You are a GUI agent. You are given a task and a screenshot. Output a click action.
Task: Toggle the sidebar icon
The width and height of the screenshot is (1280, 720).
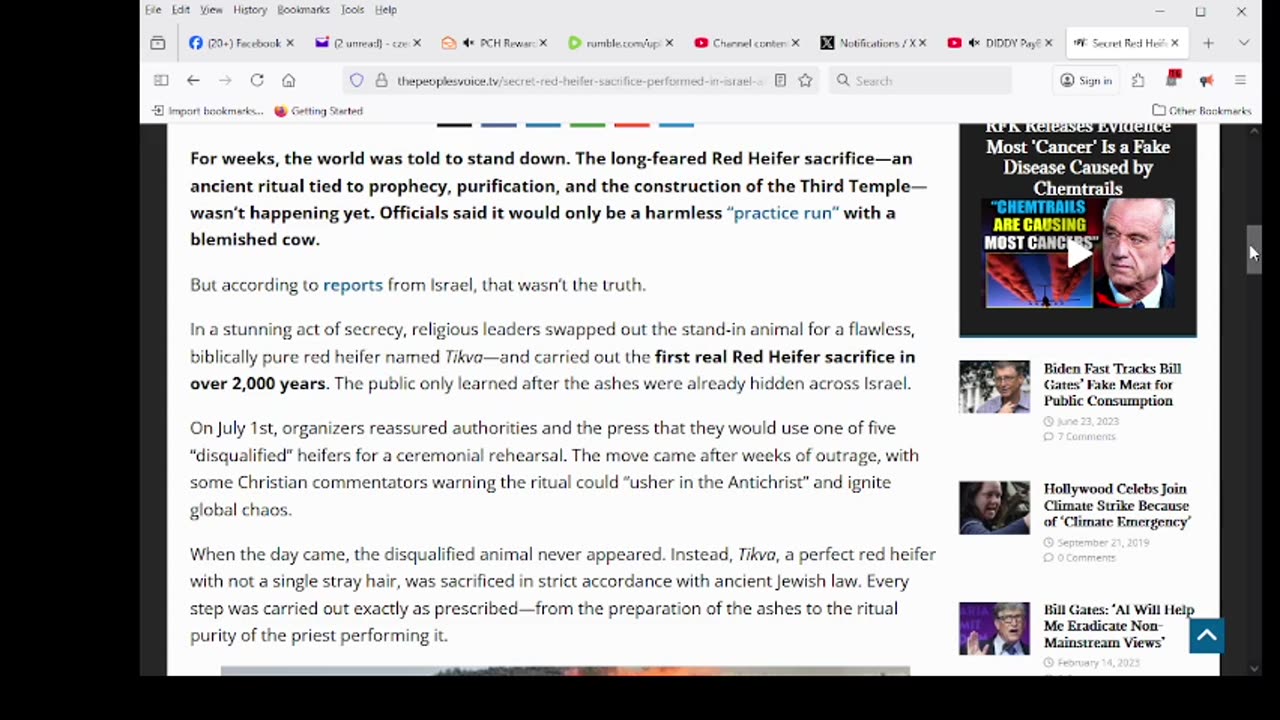[x=161, y=80]
